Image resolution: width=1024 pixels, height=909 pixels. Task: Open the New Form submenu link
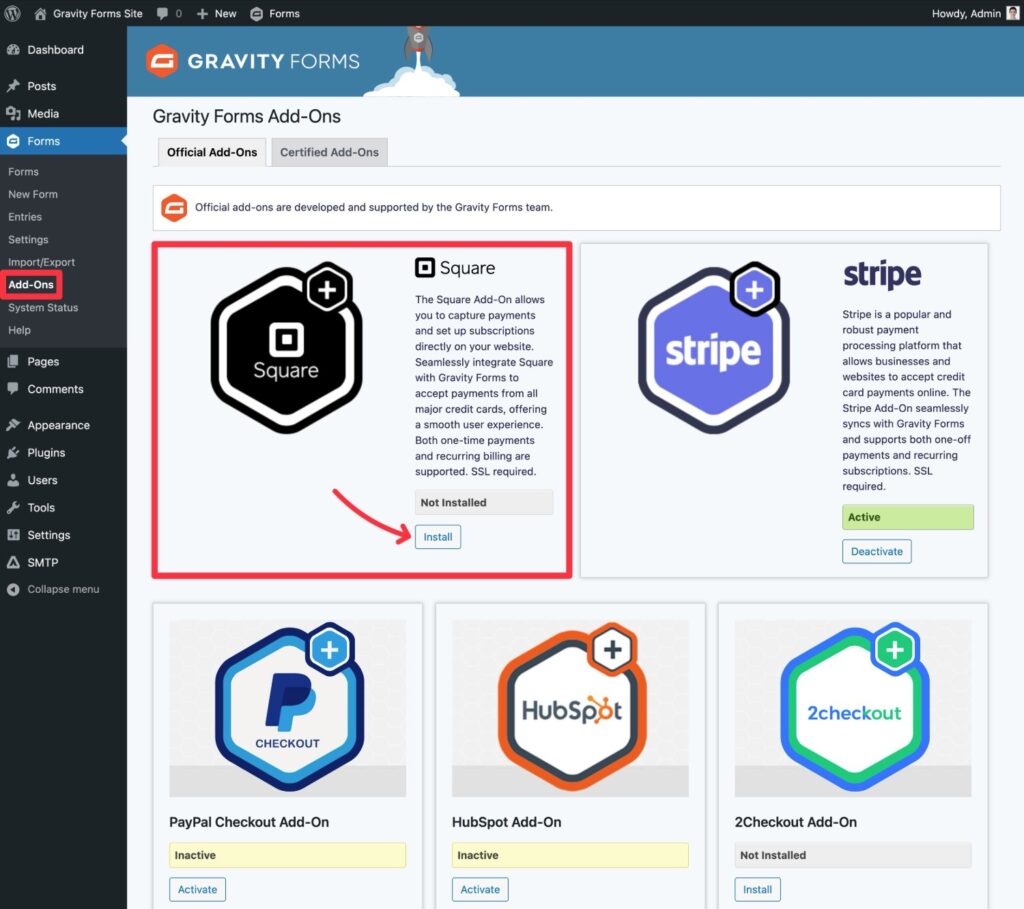33,195
